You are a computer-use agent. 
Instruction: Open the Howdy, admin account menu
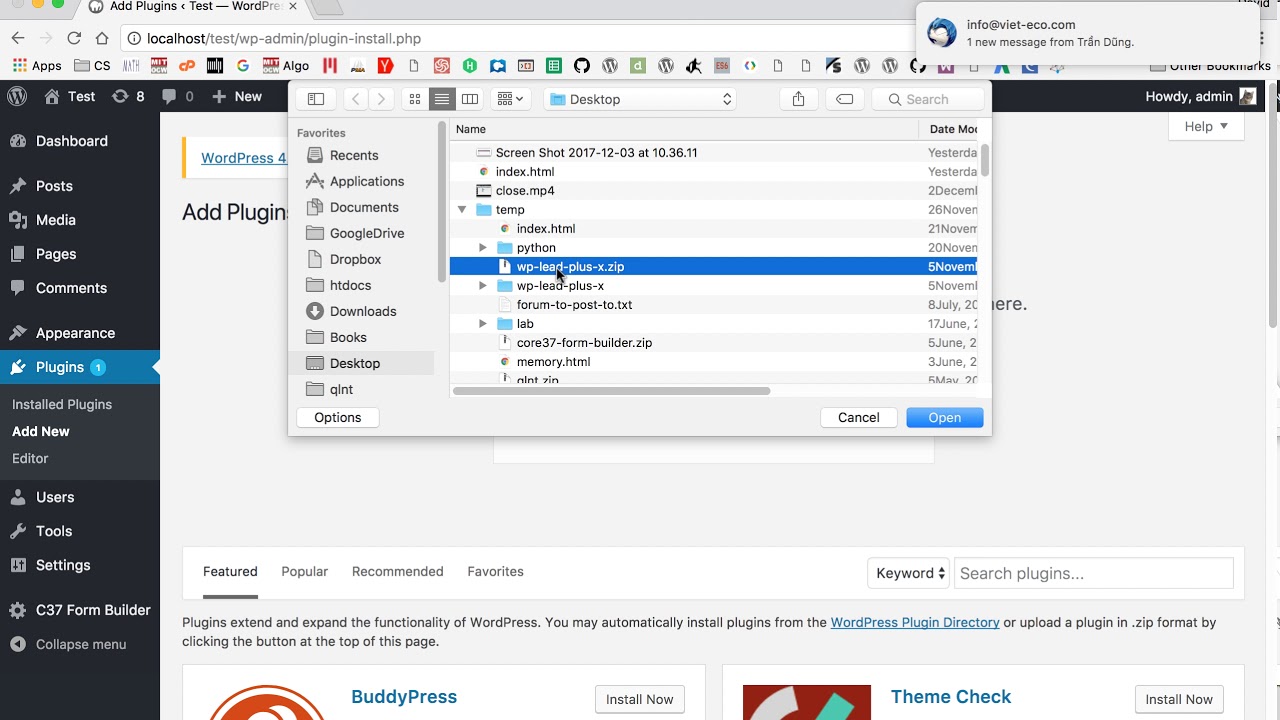click(1201, 96)
